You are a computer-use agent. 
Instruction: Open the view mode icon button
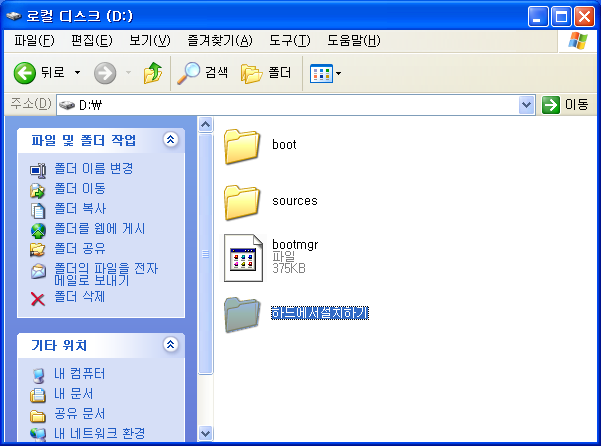coord(321,73)
